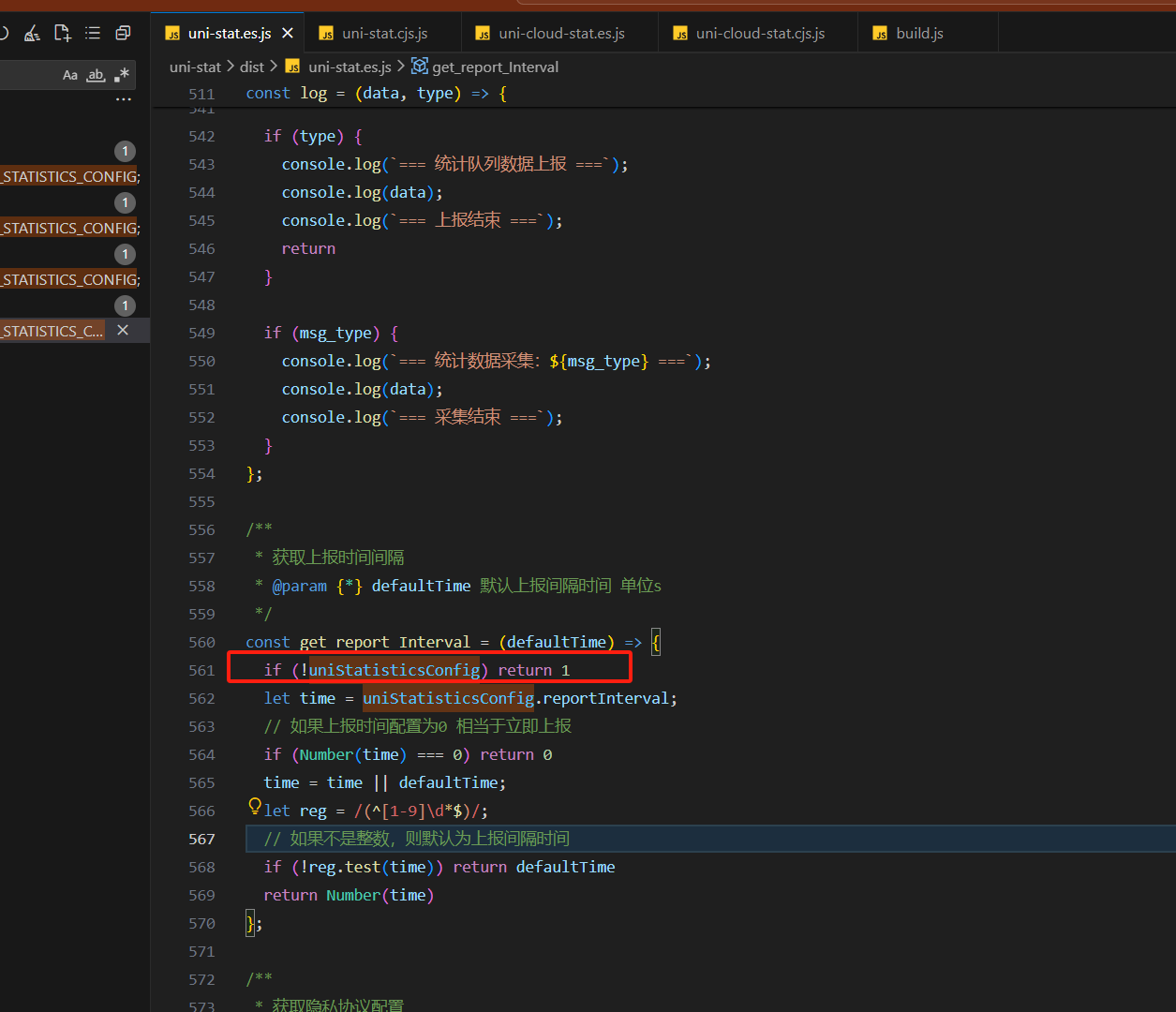Screen dimensions: 1176x1012
Task: Click the get_report_Interval symbol icon in breadcrumb
Action: (420, 67)
